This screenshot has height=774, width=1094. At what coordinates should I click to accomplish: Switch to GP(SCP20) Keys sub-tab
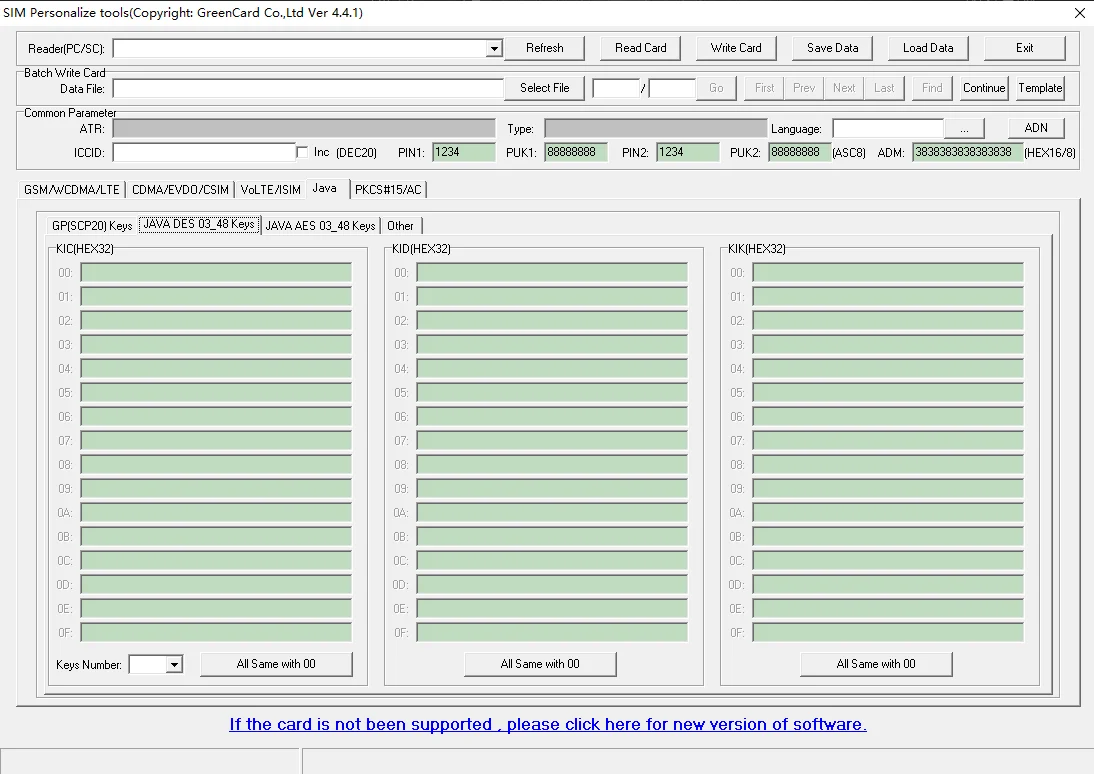tap(92, 226)
